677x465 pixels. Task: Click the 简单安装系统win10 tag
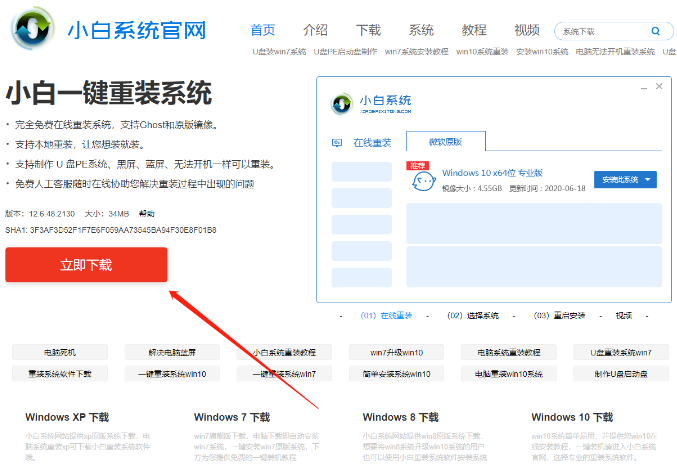click(x=396, y=373)
